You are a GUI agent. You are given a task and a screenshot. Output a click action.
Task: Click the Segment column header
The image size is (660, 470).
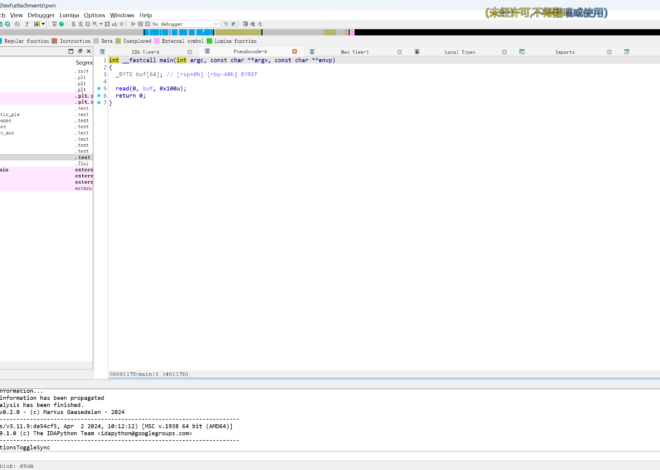(x=84, y=63)
